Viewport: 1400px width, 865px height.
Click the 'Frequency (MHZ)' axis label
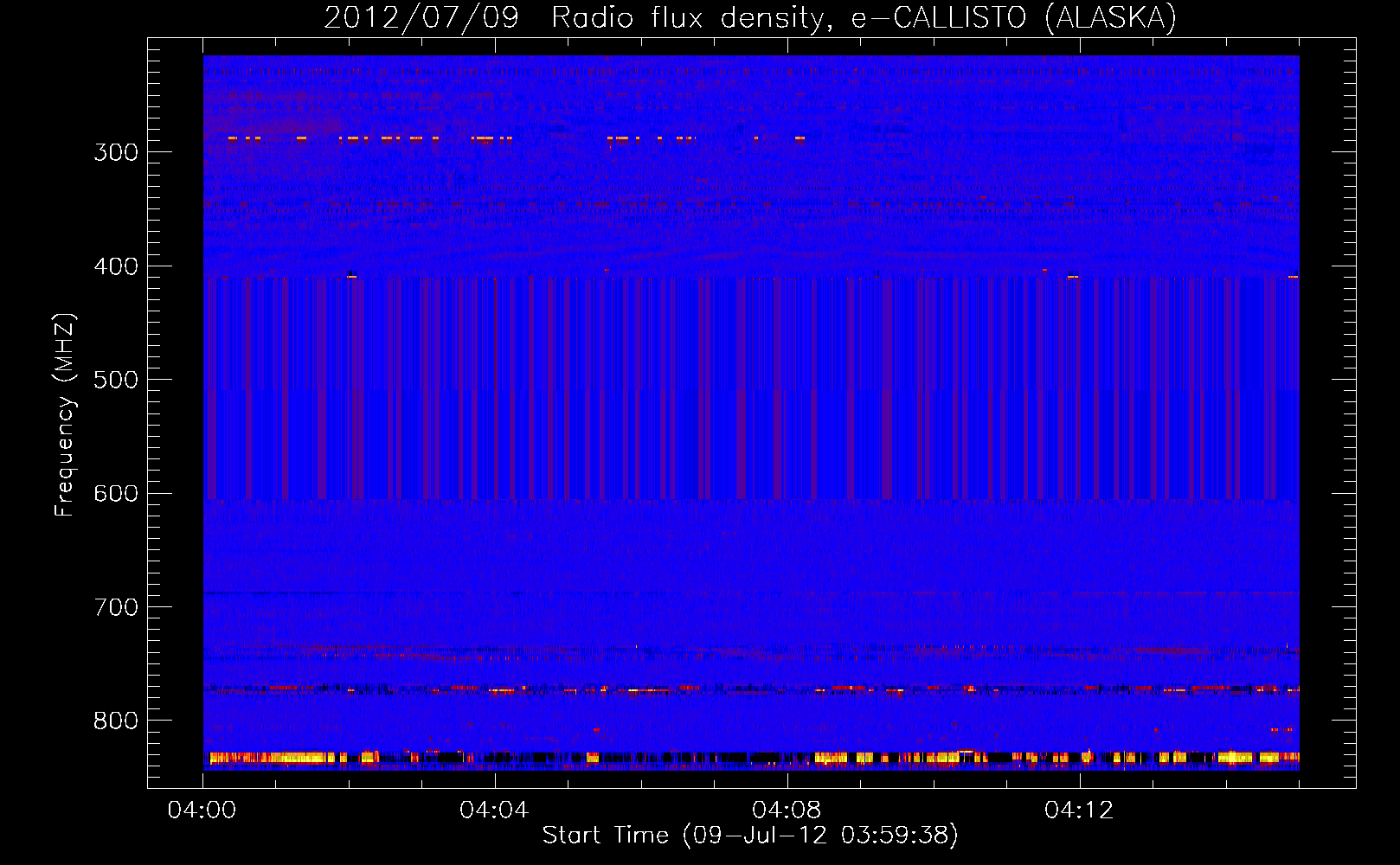(65, 415)
